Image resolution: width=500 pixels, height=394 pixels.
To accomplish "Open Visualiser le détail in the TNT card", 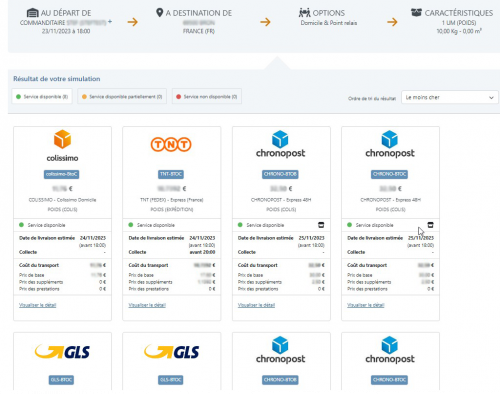I will coord(147,305).
